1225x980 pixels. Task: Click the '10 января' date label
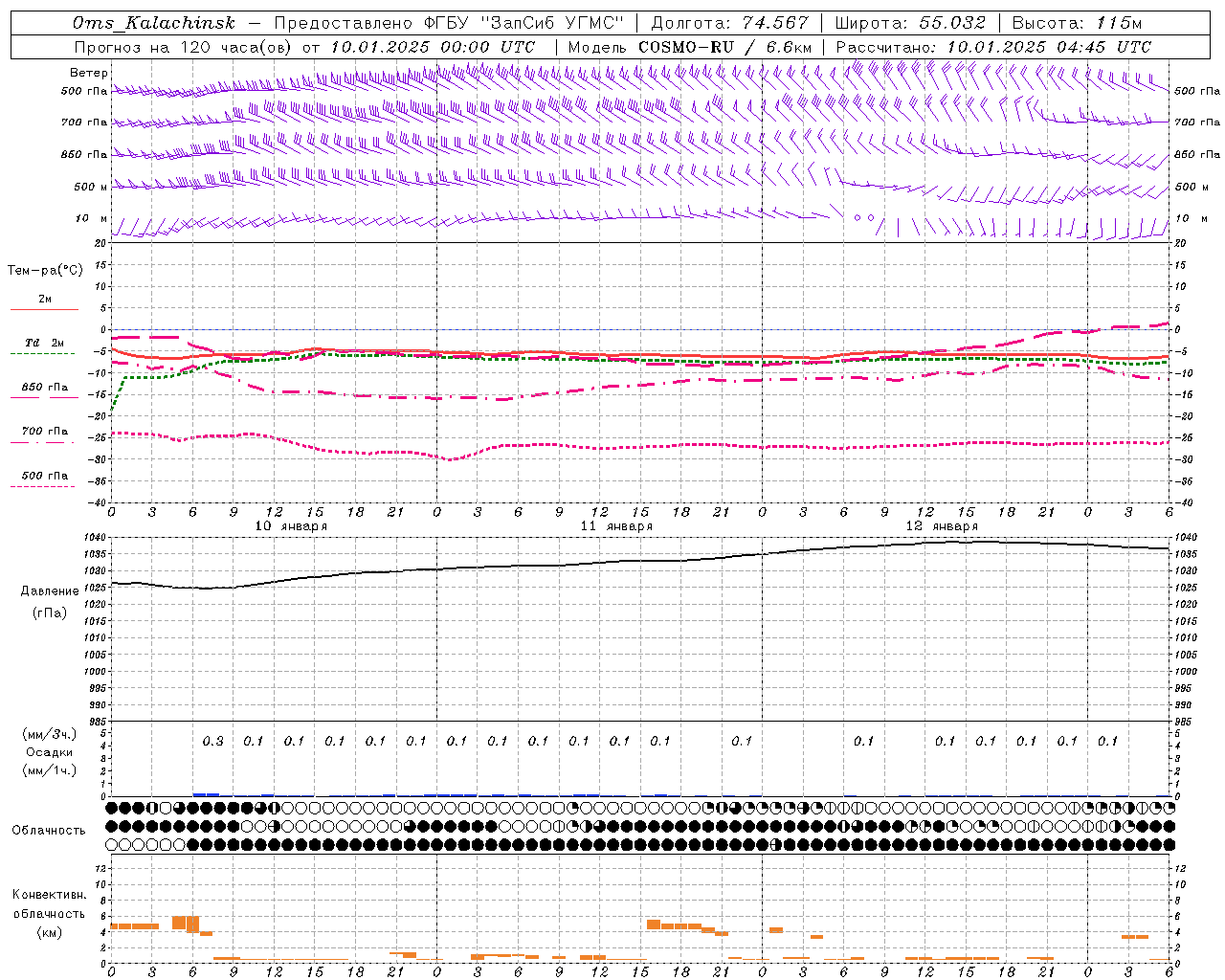coord(291,526)
